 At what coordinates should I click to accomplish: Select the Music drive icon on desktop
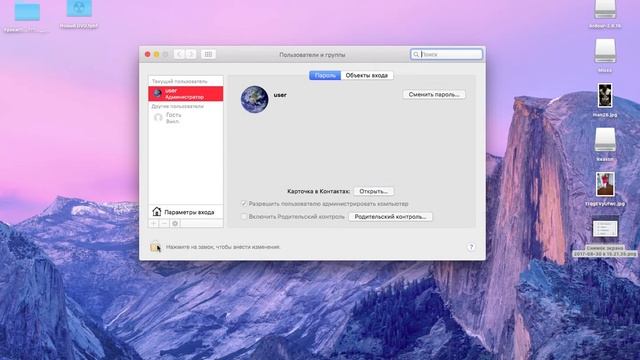point(605,51)
